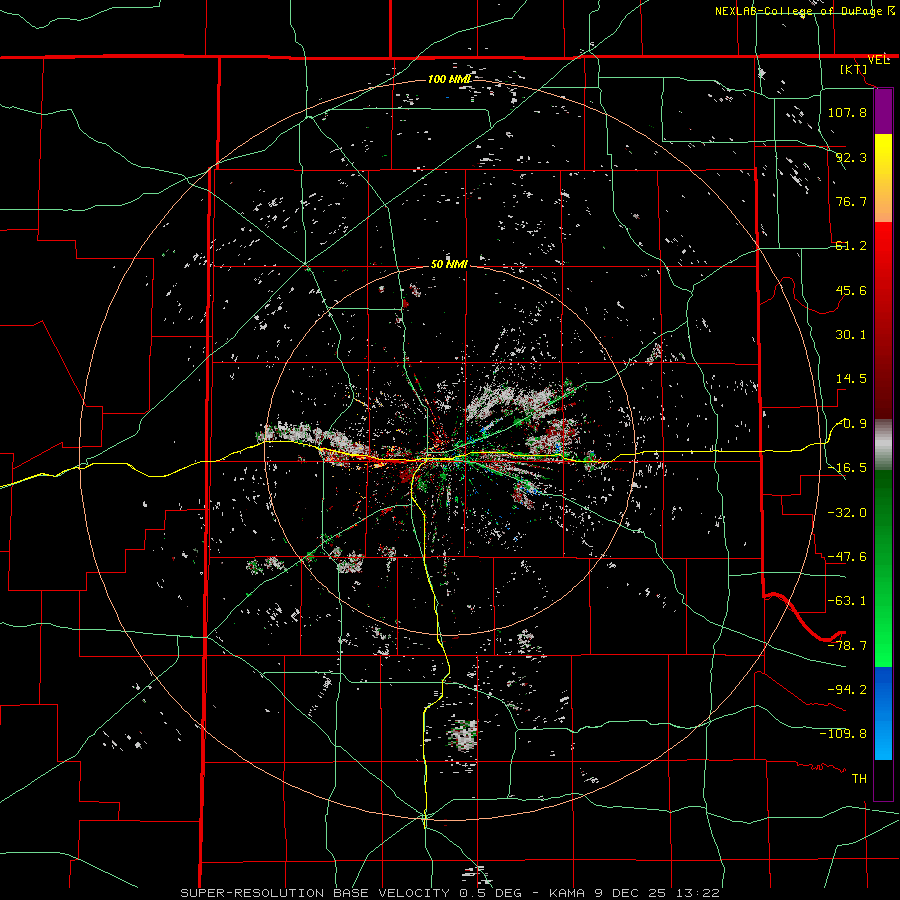Pick the blue segment of velocity scale

883,713
